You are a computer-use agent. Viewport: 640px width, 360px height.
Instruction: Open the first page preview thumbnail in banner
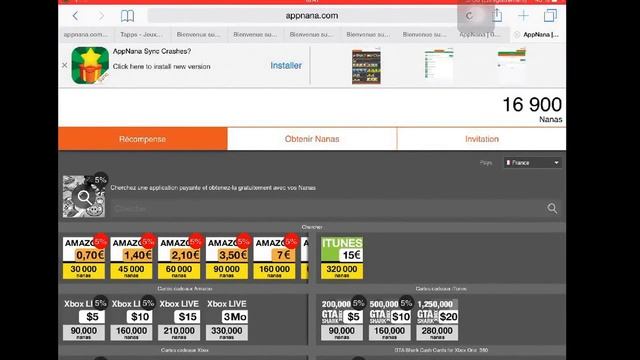point(366,66)
